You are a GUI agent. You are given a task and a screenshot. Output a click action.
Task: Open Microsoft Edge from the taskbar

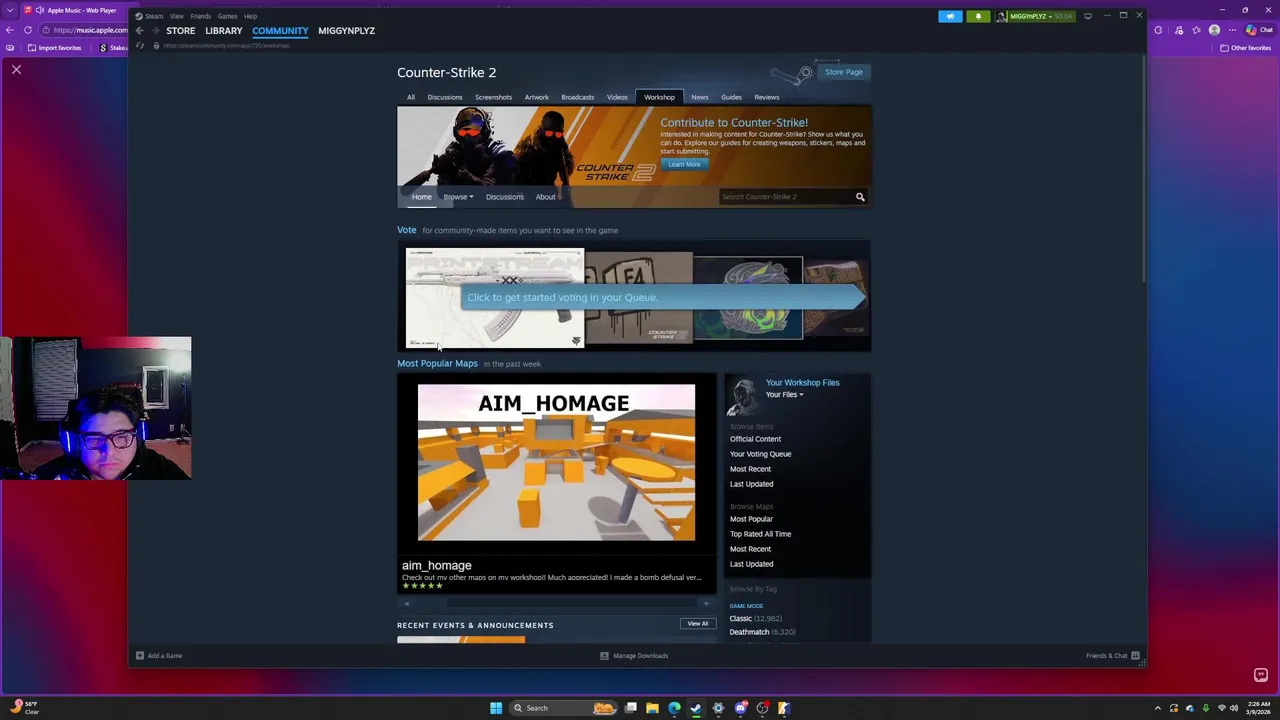coord(674,708)
